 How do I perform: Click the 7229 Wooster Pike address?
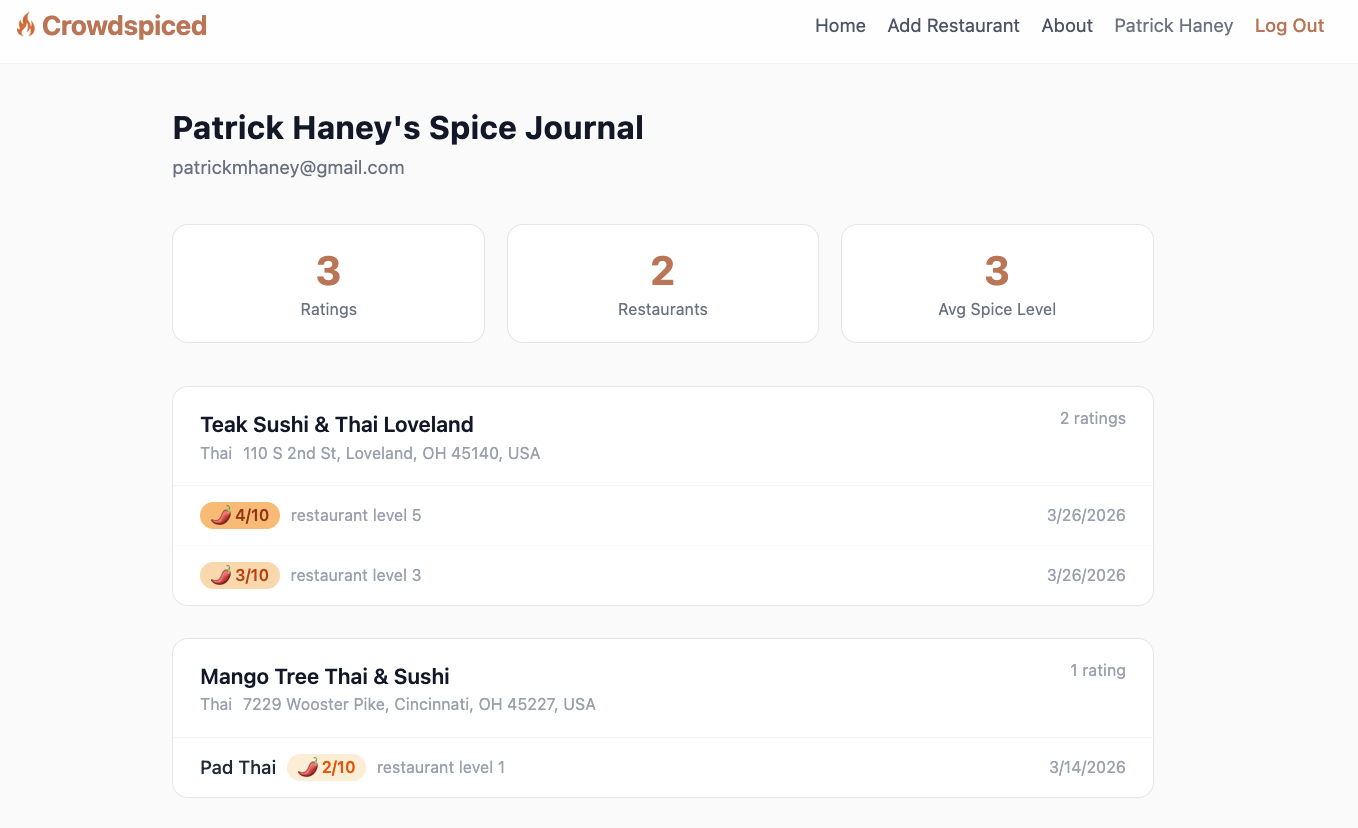(420, 705)
